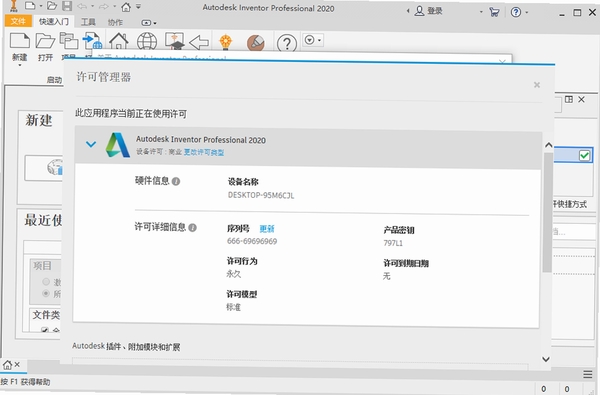
Task: Open the New file dropdown arrow in quick access
Action: click(x=41, y=6)
